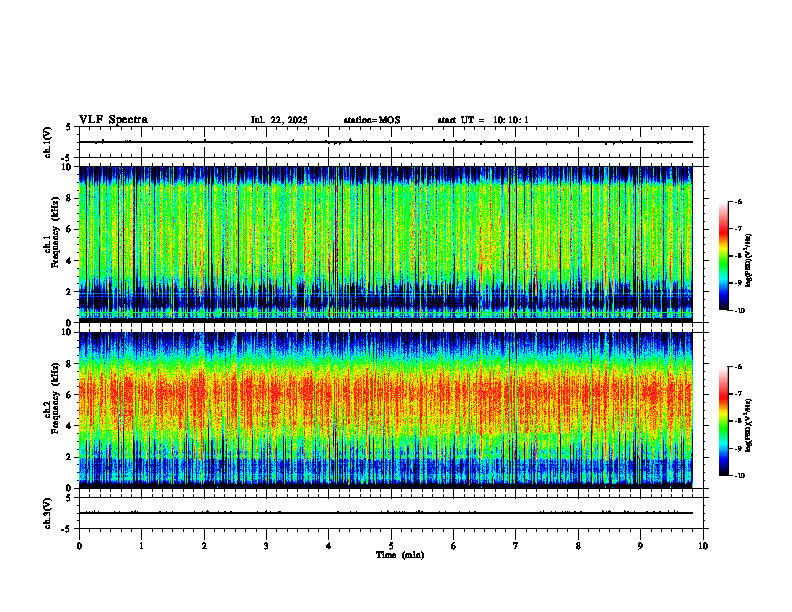Image resolution: width=792 pixels, height=612 pixels.
Task: Click the ch.2 frequency tick label "6"
Action: pyautogui.click(x=70, y=395)
